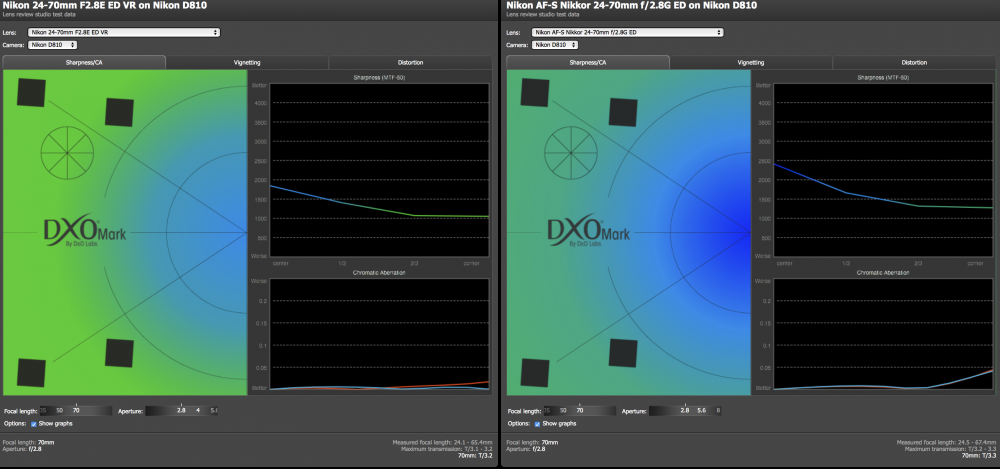Viewport: 1000px width, 469px height.
Task: Select the Vignetting tab in right panel
Action: (x=751, y=63)
